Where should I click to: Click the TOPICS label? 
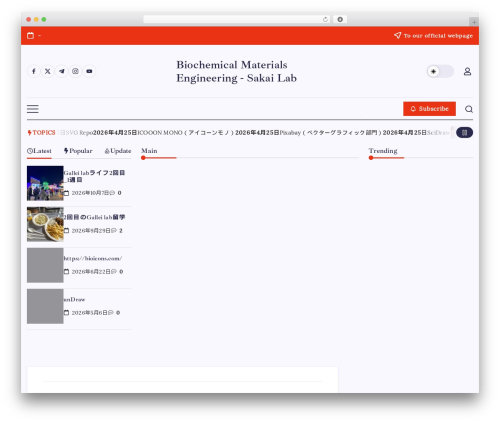[41, 133]
